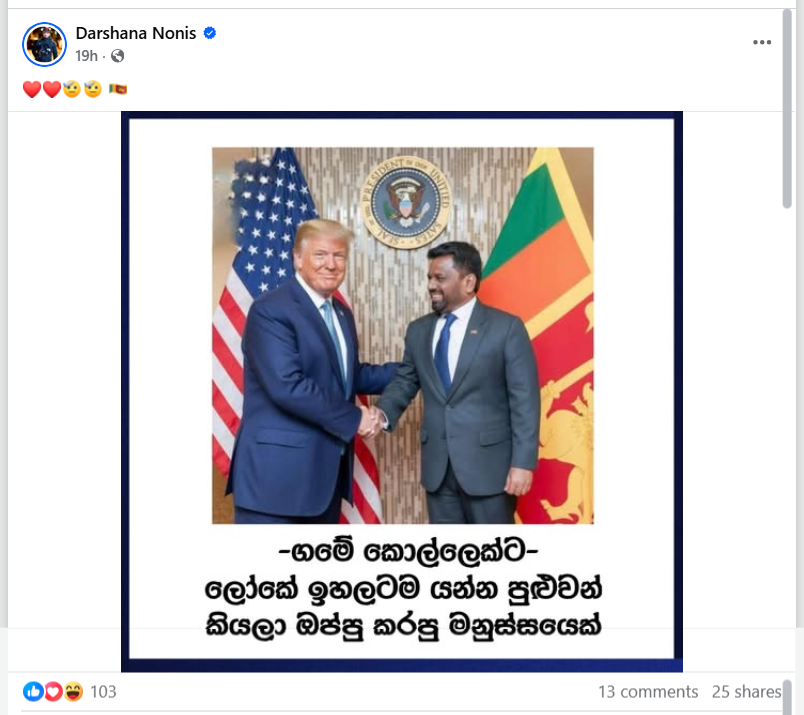The width and height of the screenshot is (804, 715).
Task: Click the public globe privacy icon
Action: pos(117,55)
